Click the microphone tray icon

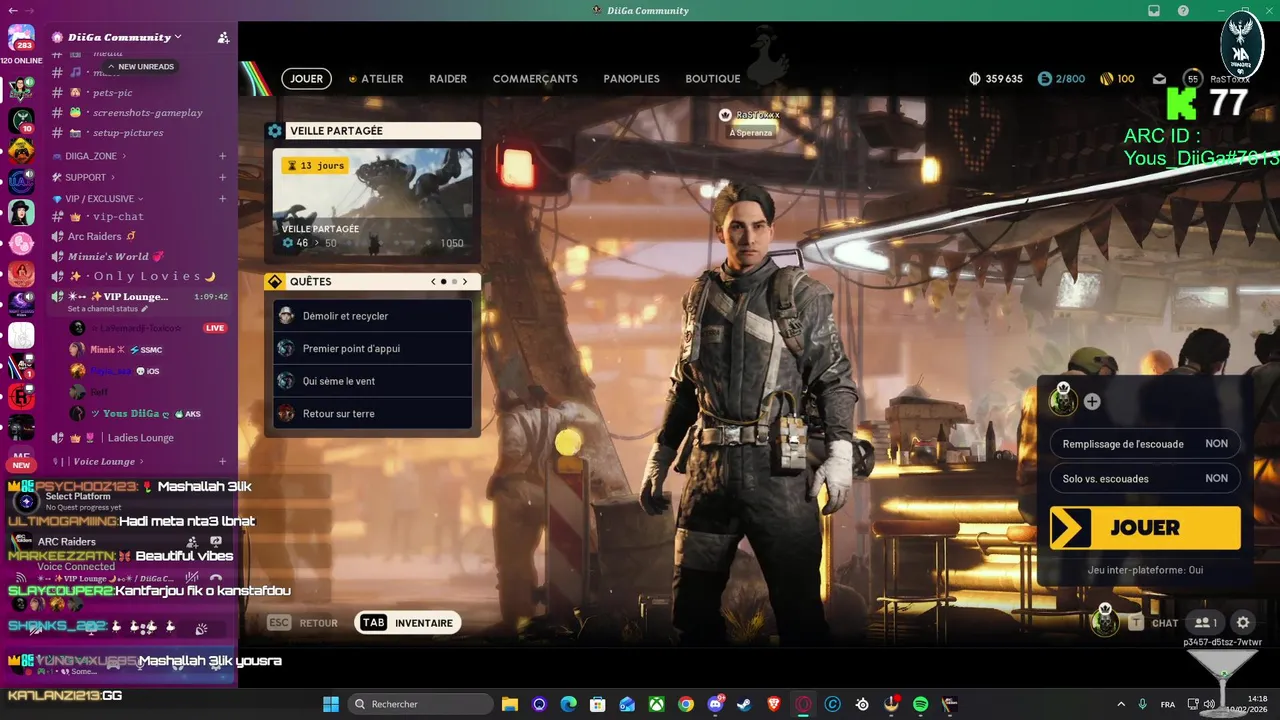point(1142,704)
